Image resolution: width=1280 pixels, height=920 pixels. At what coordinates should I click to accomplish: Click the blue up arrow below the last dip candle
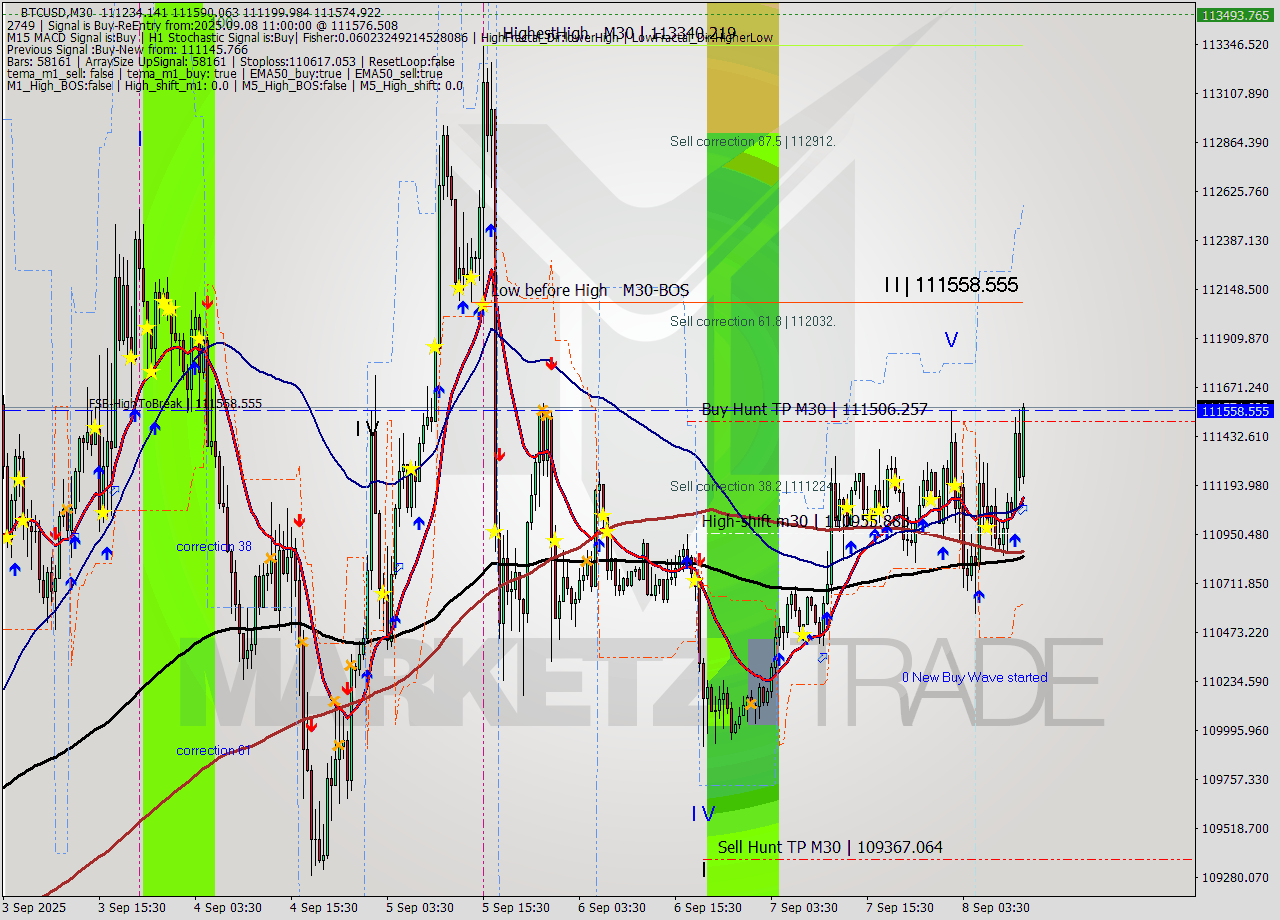tap(978, 596)
